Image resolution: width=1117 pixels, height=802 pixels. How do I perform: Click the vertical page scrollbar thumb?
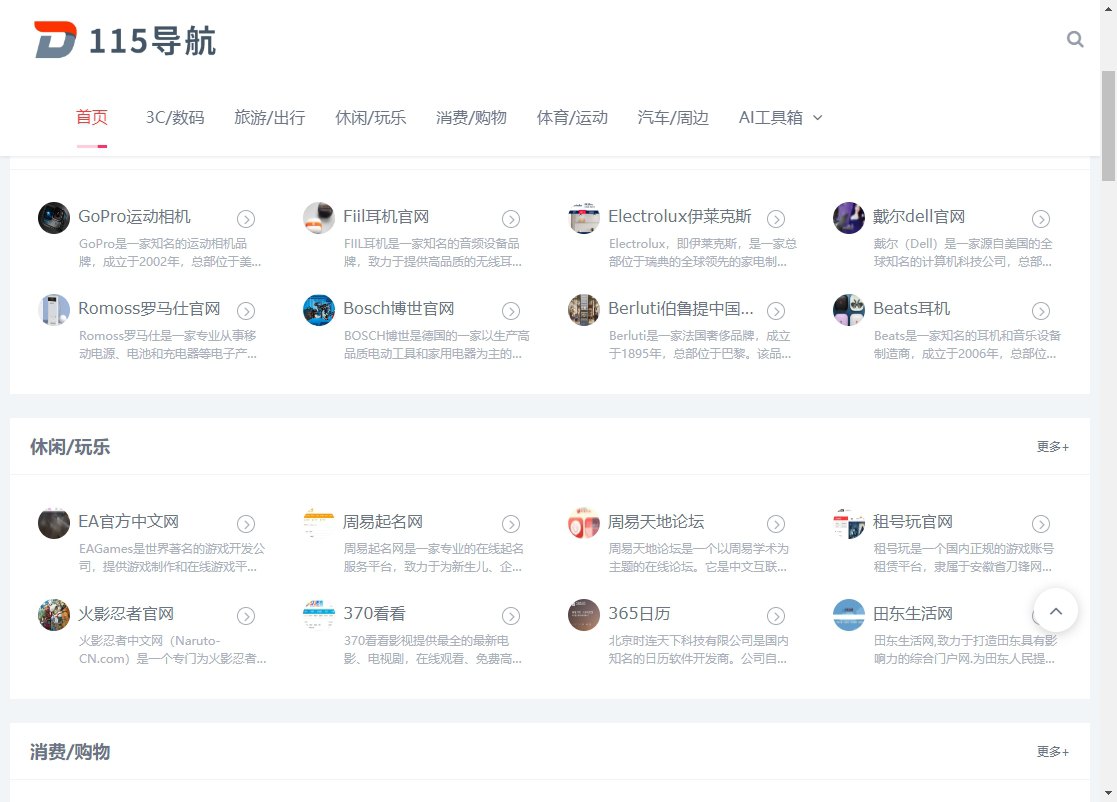(1108, 126)
